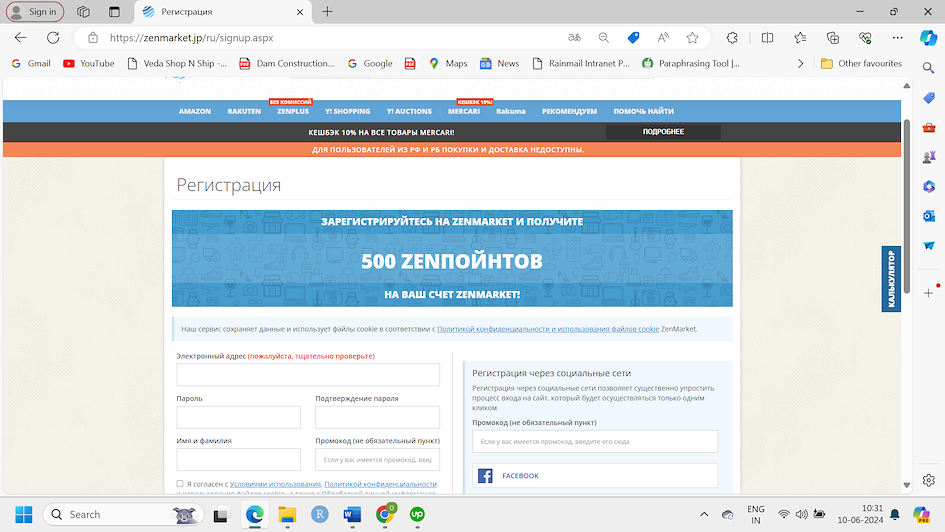Viewport: 945px width, 532px height.
Task: Tick the terms agreement checkbox
Action: 180,483
